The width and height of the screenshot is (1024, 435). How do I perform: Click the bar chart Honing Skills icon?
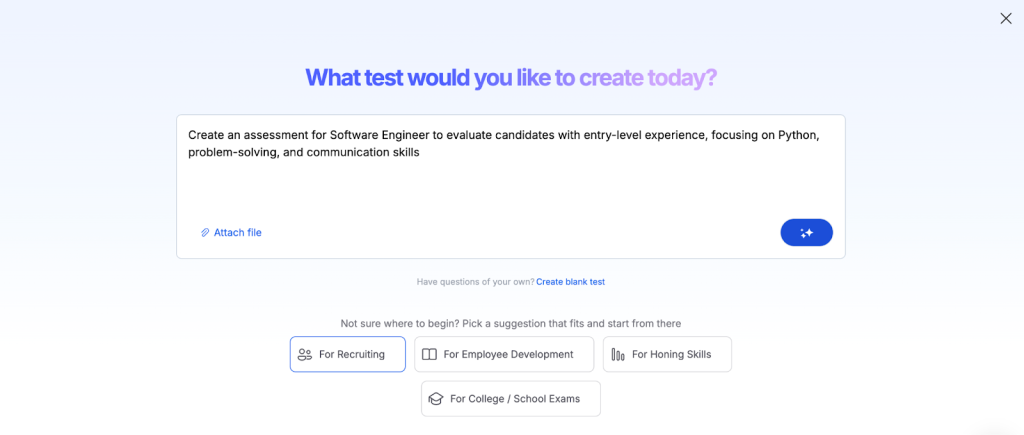[618, 354]
